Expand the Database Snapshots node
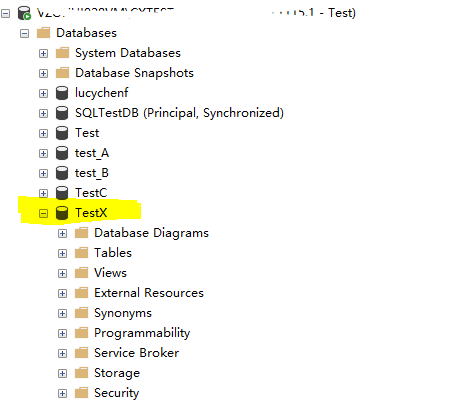The width and height of the screenshot is (457, 401). click(x=43, y=73)
